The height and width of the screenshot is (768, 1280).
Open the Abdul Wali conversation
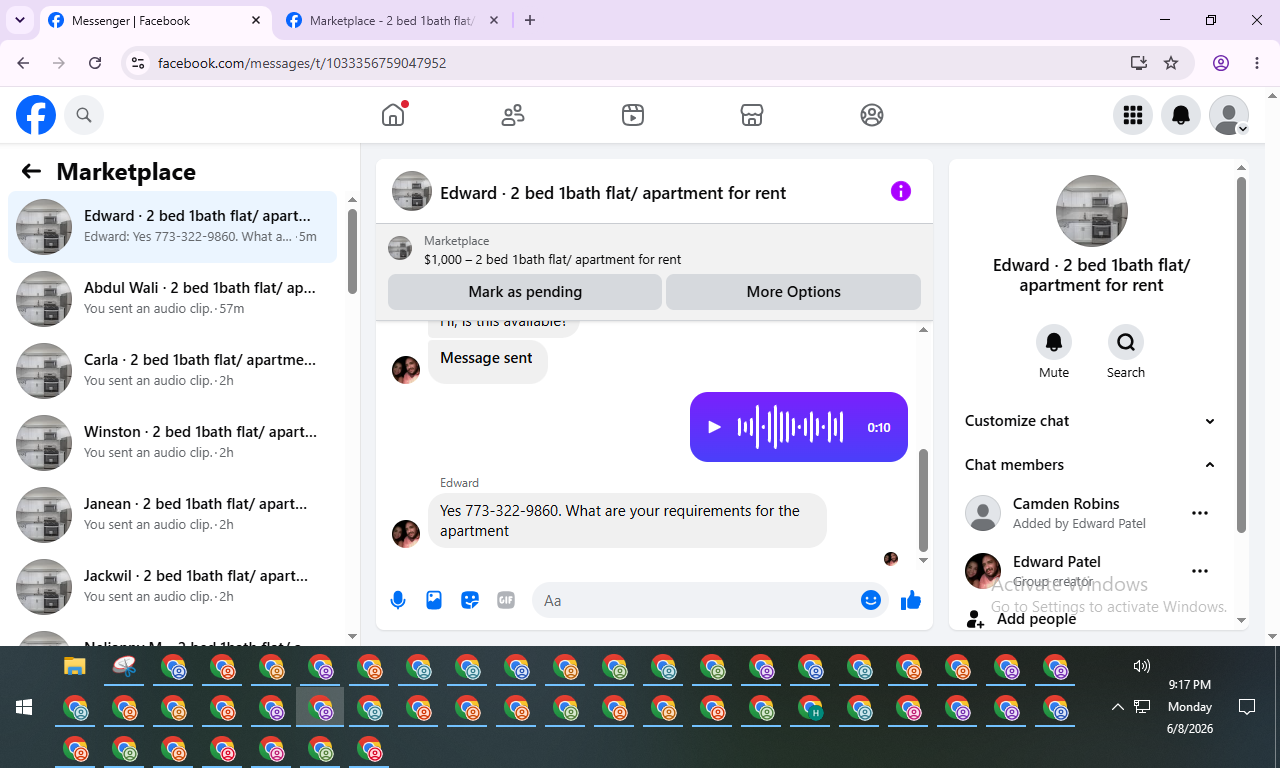click(172, 299)
